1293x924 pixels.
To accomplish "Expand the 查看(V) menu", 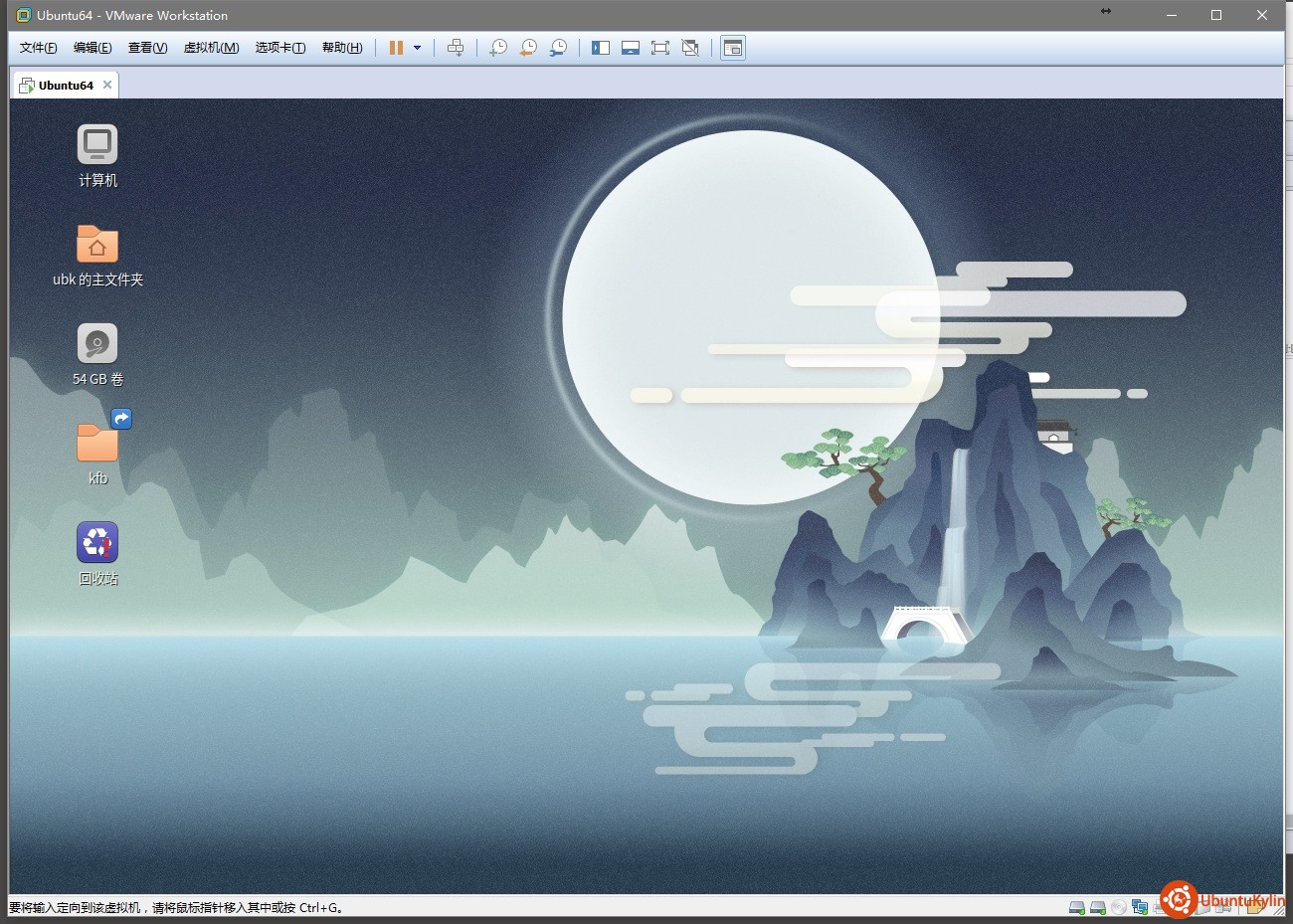I will coord(147,48).
